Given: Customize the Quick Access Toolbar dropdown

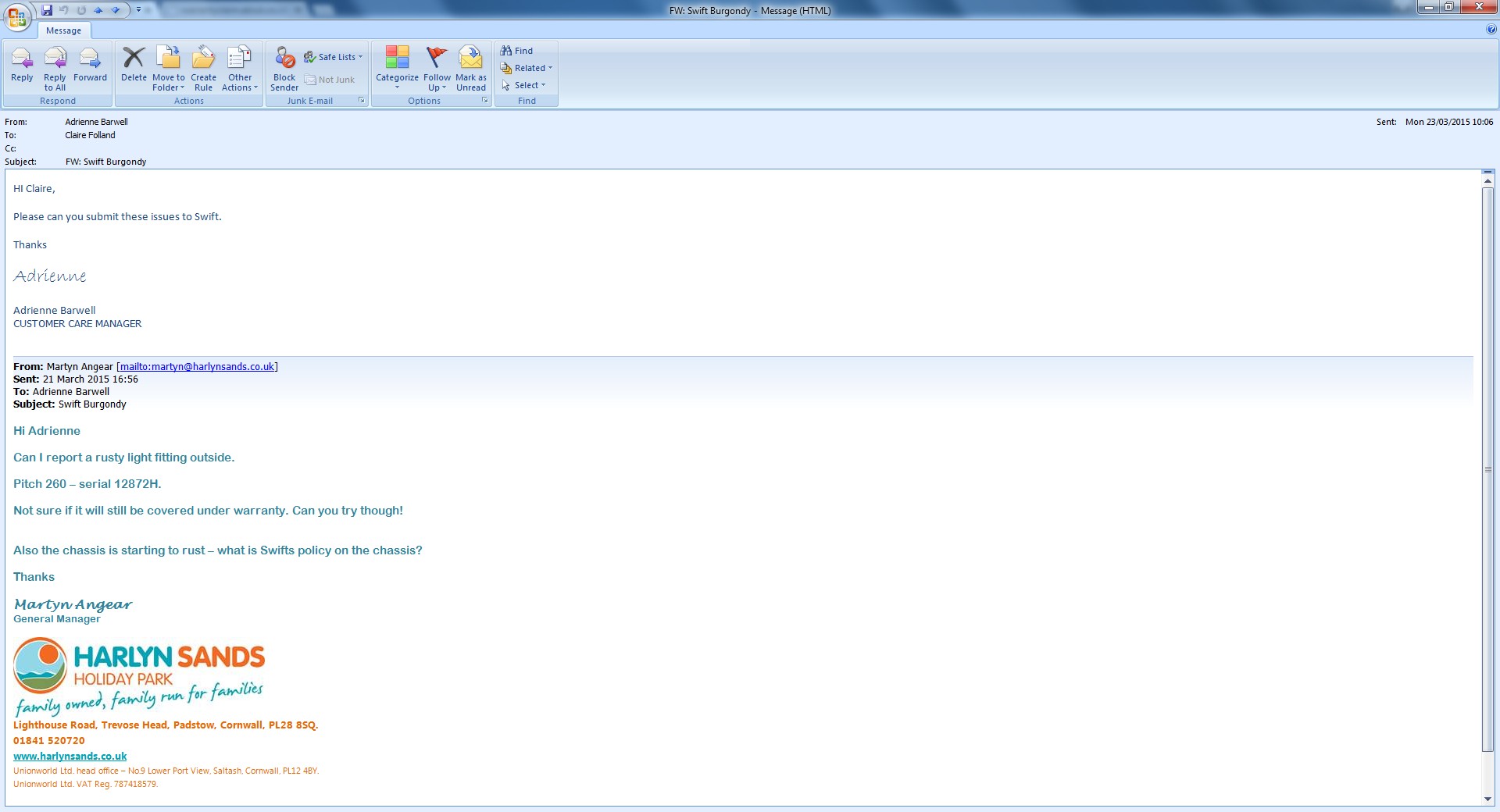Looking at the screenshot, I should coord(138,10).
